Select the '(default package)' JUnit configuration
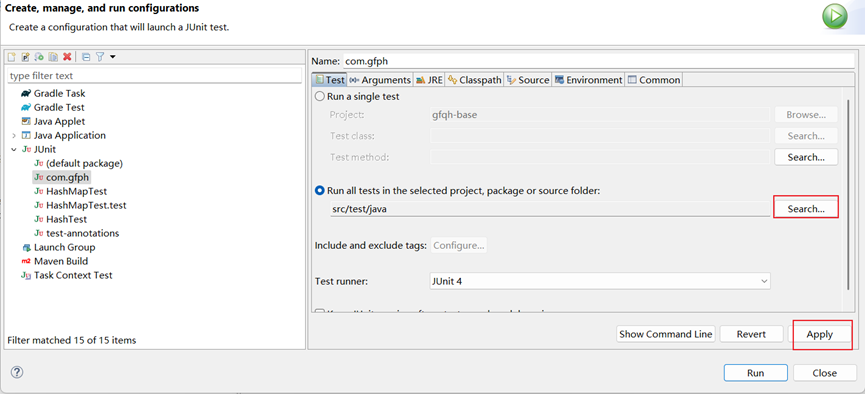This screenshot has height=394, width=865. [x=84, y=163]
